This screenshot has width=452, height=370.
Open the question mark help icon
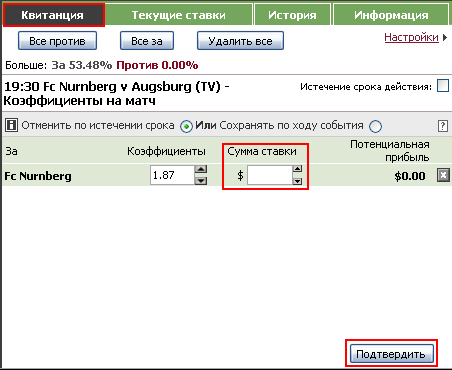point(443,126)
